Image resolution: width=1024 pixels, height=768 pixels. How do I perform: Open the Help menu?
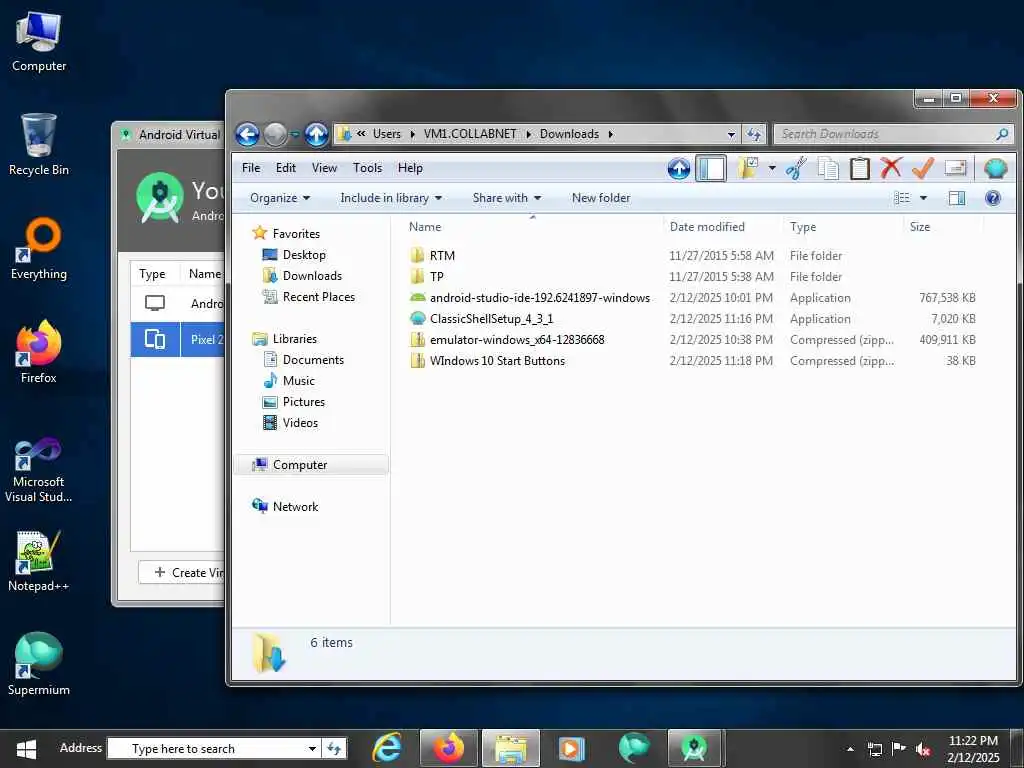tap(410, 168)
